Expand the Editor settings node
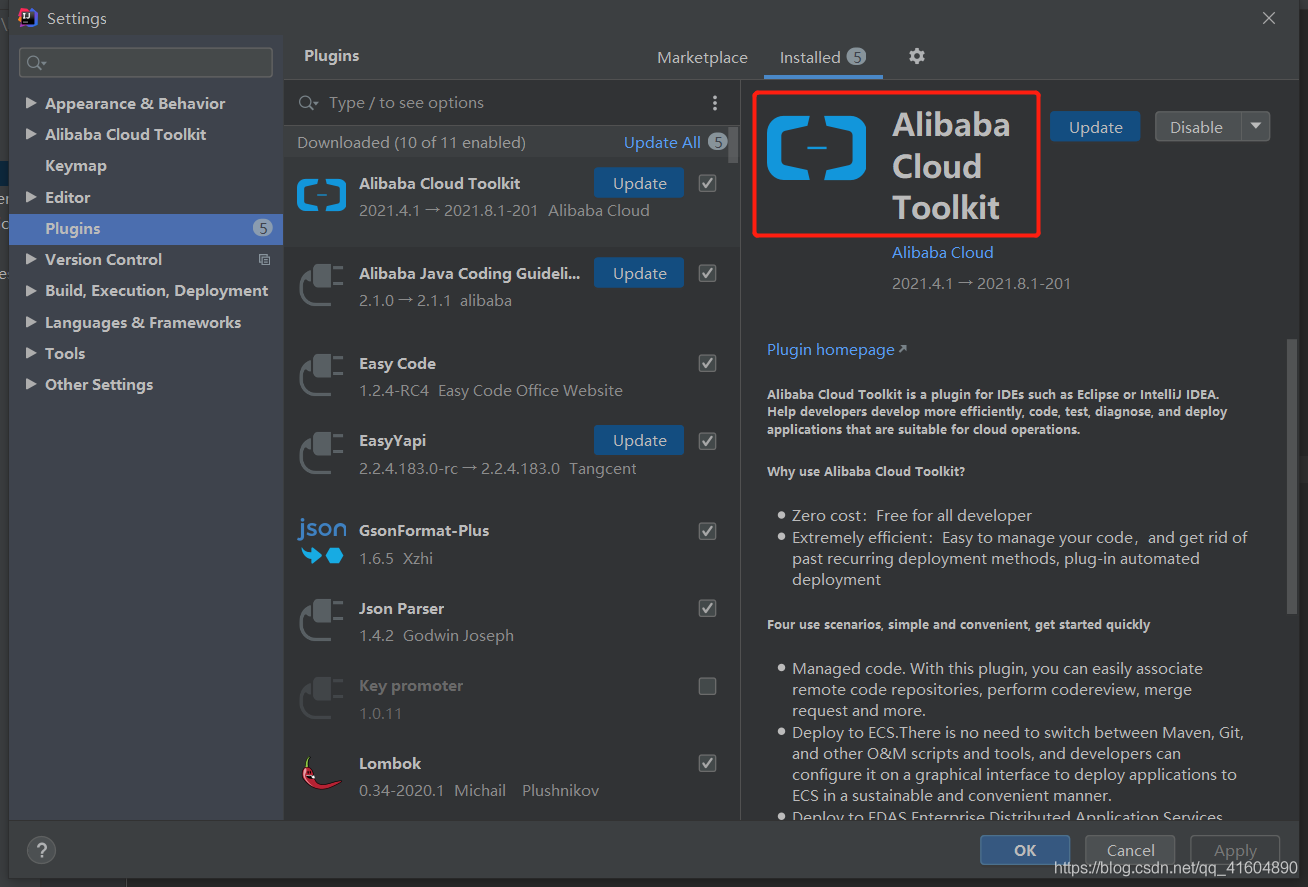Screen dimensions: 1308x887 (x=31, y=197)
